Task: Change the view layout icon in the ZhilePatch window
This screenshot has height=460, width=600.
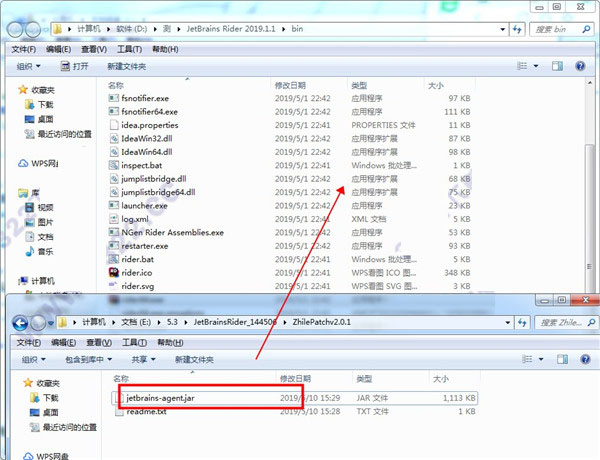Action: 527,359
